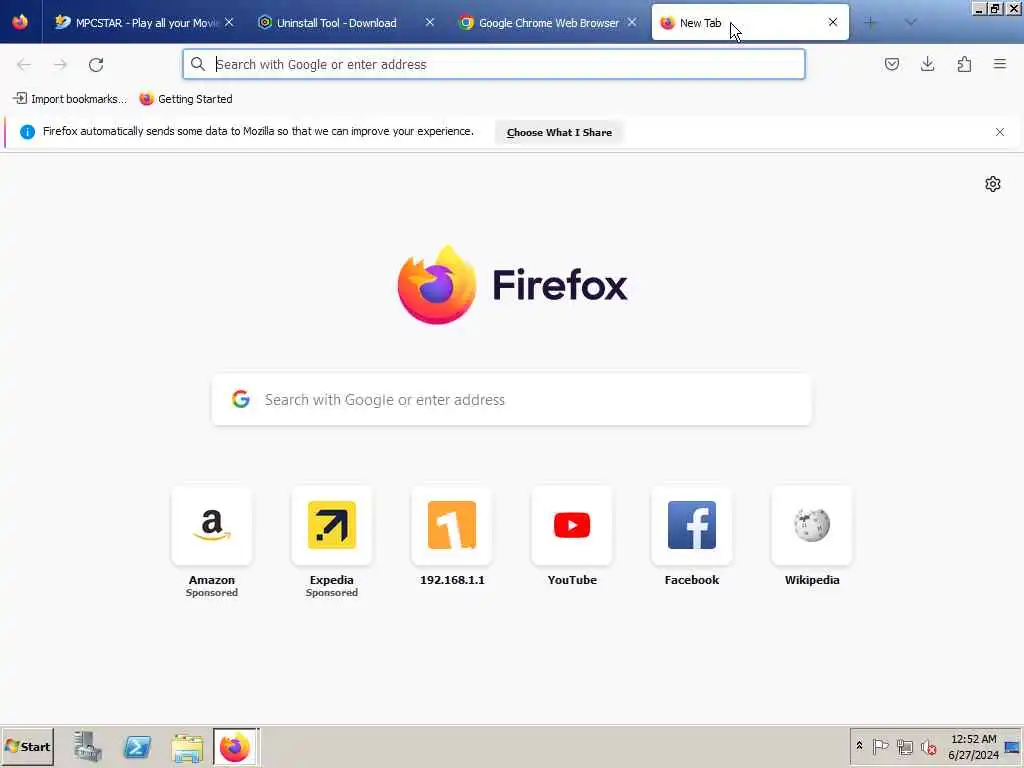Focus the address bar field
This screenshot has height=768, width=1024.
pyautogui.click(x=494, y=65)
